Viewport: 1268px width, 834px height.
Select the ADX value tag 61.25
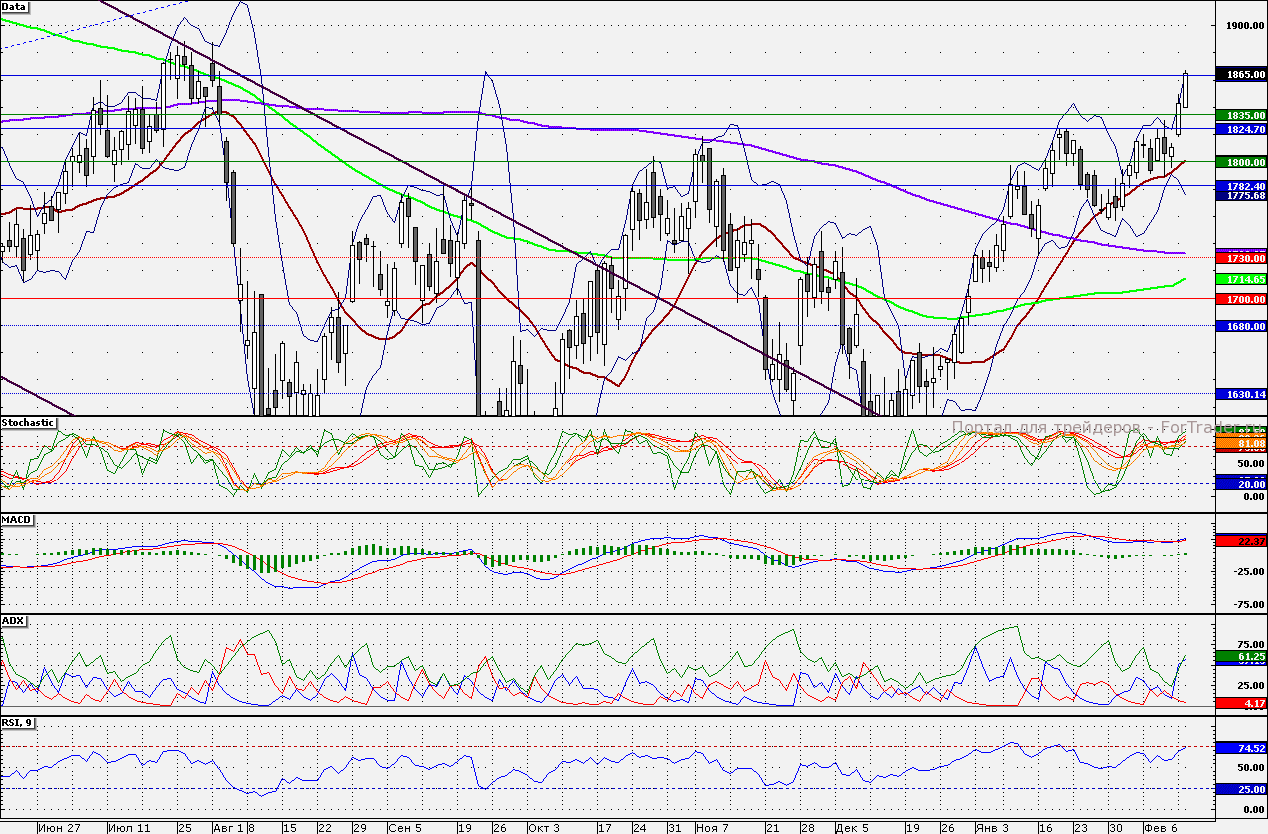pyautogui.click(x=1240, y=656)
